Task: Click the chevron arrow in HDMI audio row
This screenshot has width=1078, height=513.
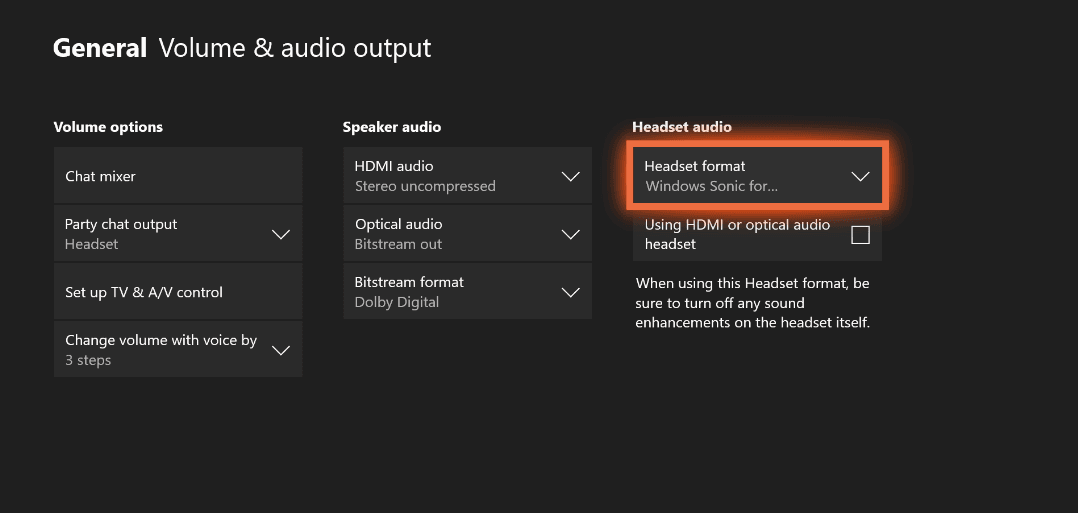Action: (570, 176)
